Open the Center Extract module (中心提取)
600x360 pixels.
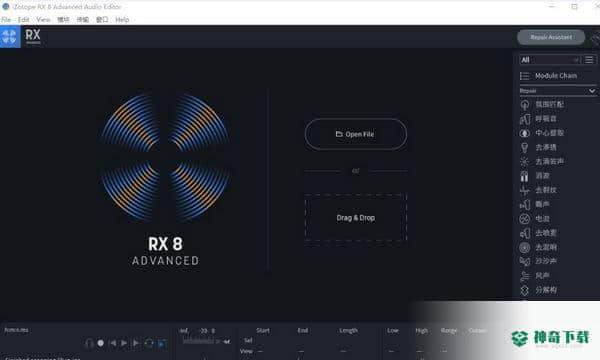[541, 133]
